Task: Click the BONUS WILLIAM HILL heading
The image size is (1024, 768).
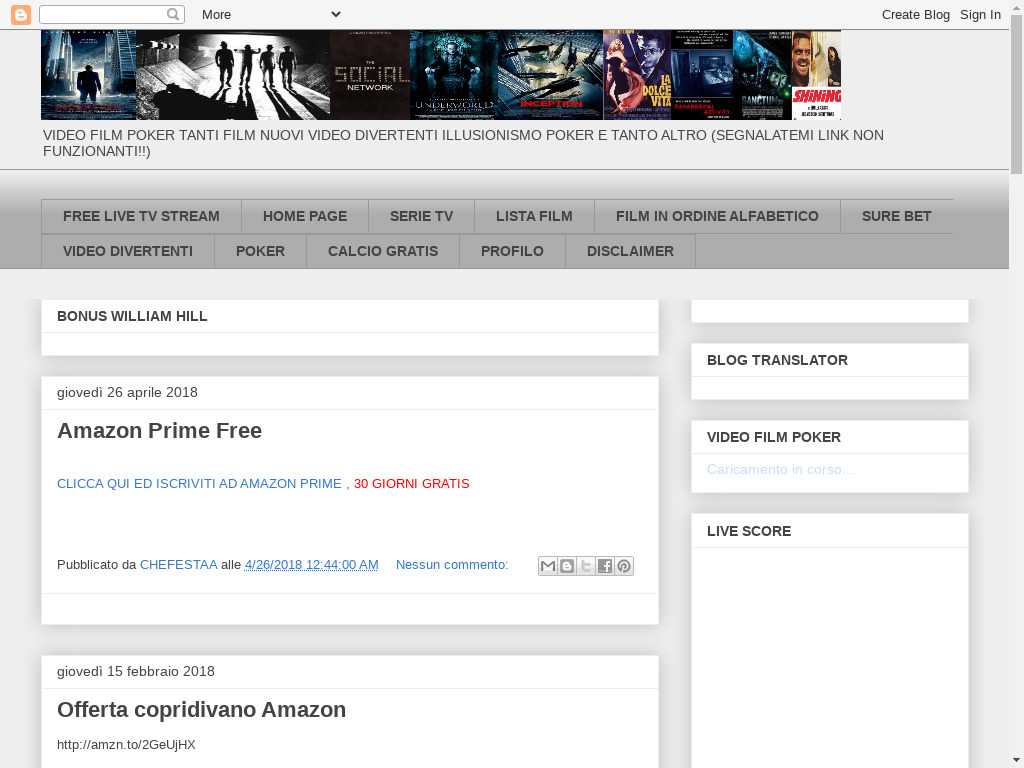Action: pos(132,317)
